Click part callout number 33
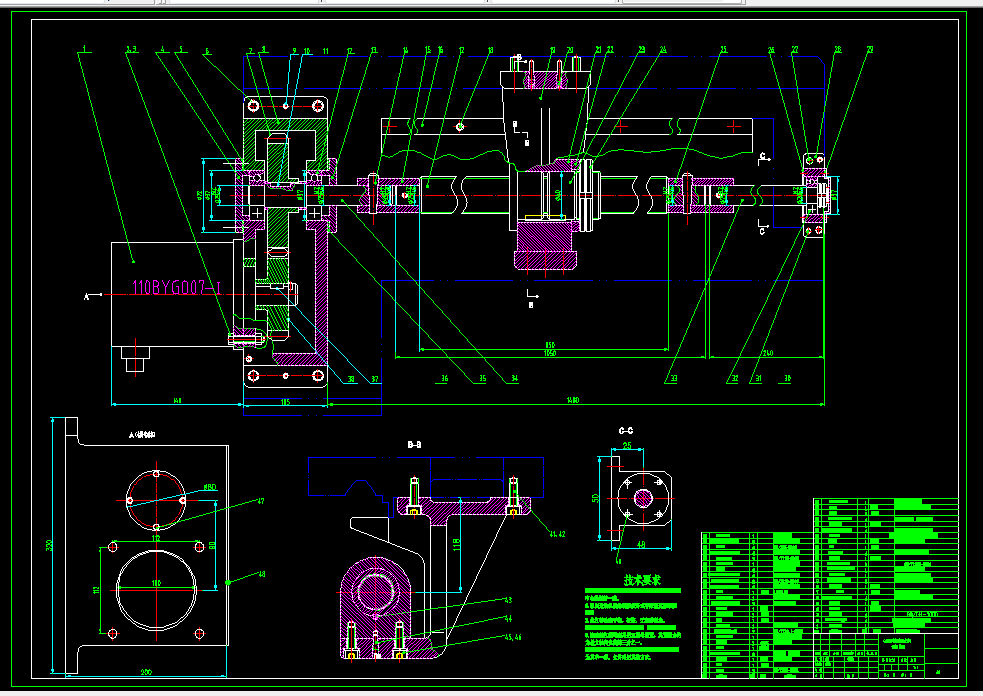The image size is (983, 696). tap(674, 379)
